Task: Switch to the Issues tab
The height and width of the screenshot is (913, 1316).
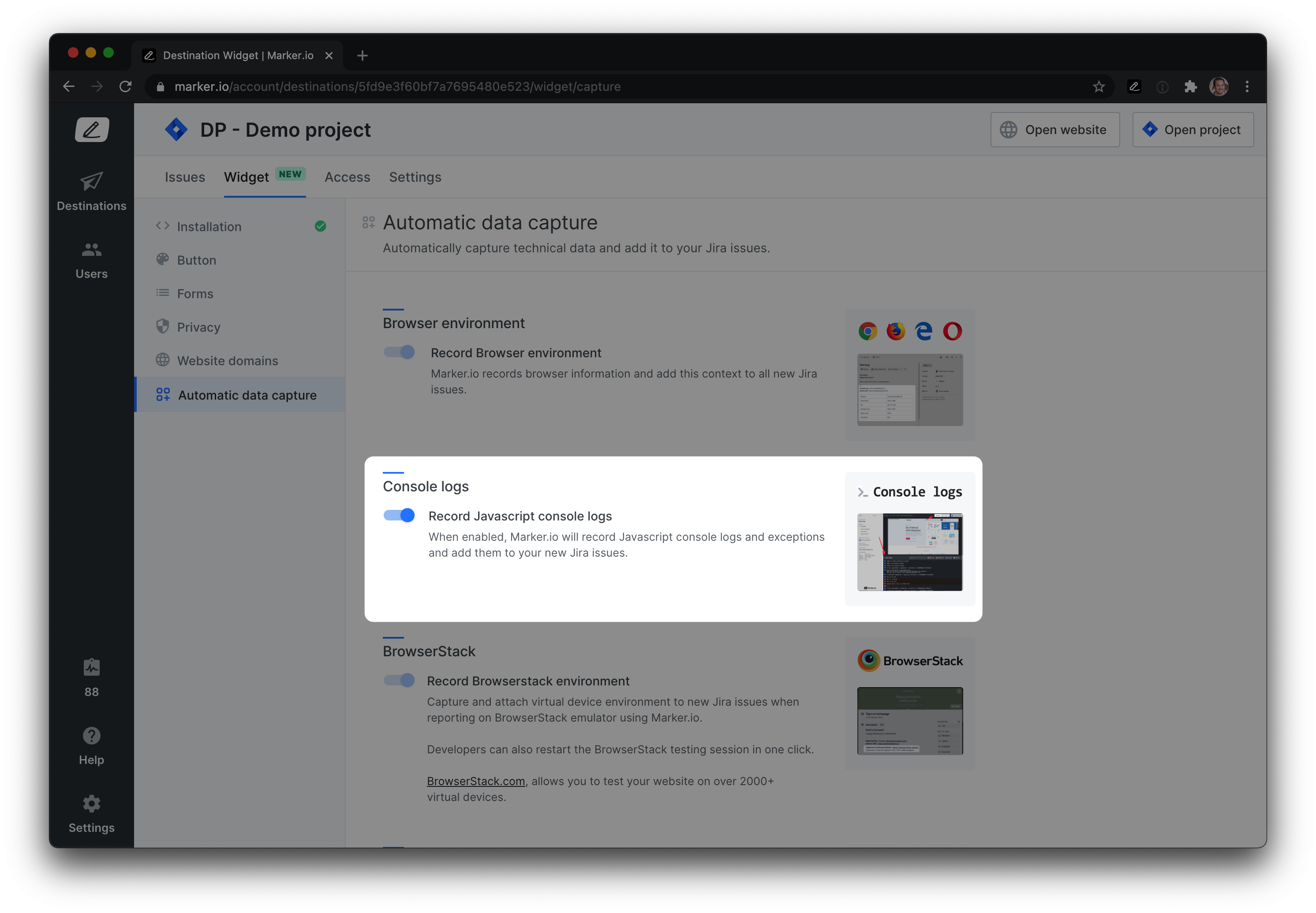Action: point(185,177)
